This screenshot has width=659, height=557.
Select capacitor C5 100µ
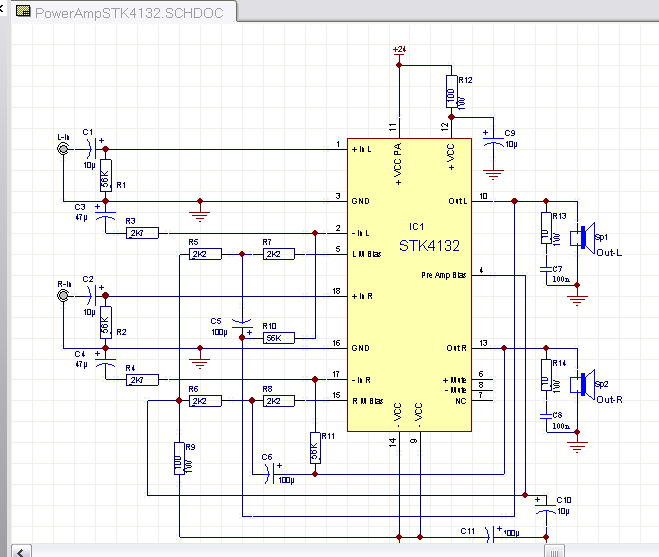[x=242, y=325]
